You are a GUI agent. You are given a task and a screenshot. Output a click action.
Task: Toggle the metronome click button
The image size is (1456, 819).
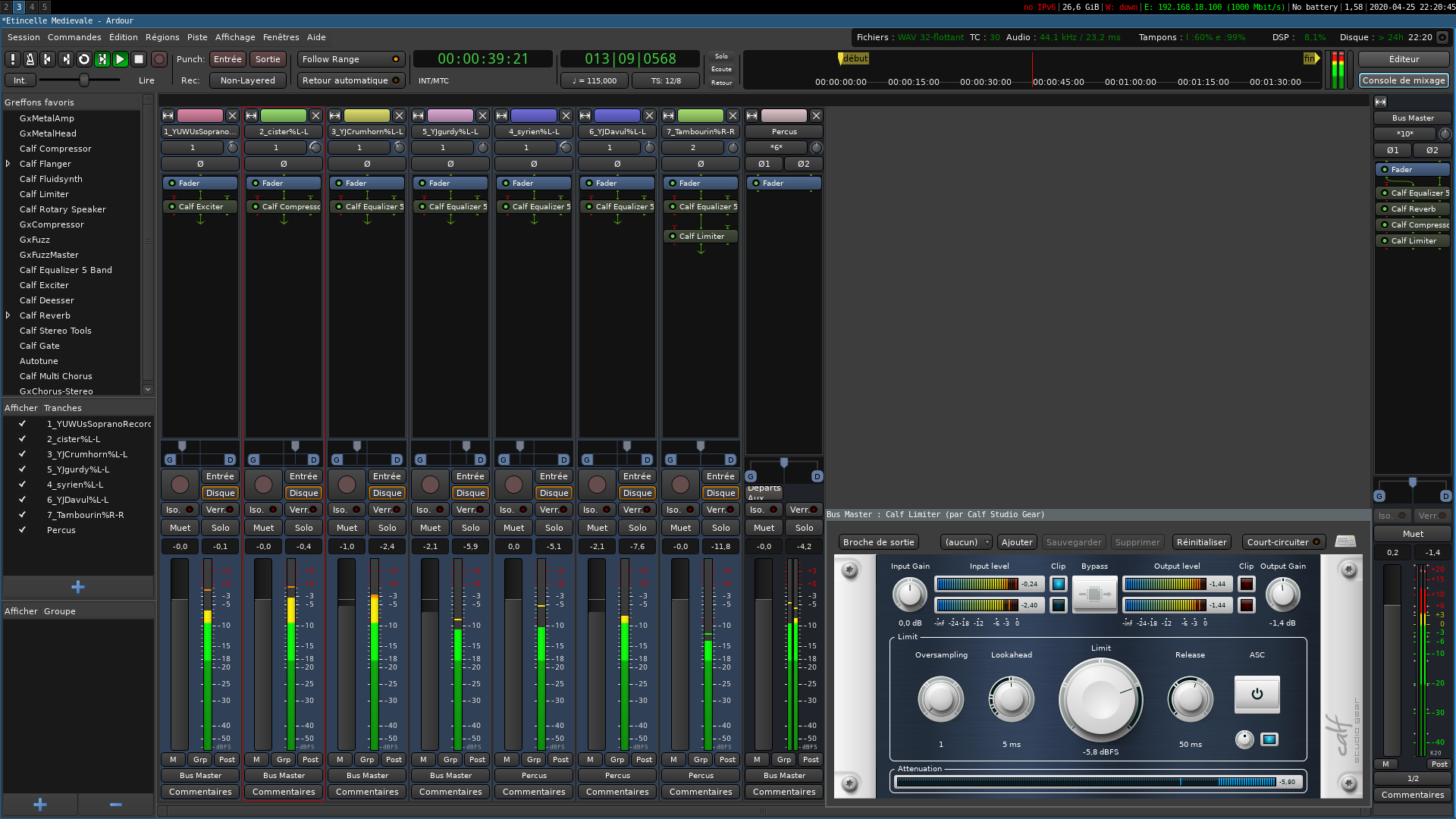pos(30,59)
